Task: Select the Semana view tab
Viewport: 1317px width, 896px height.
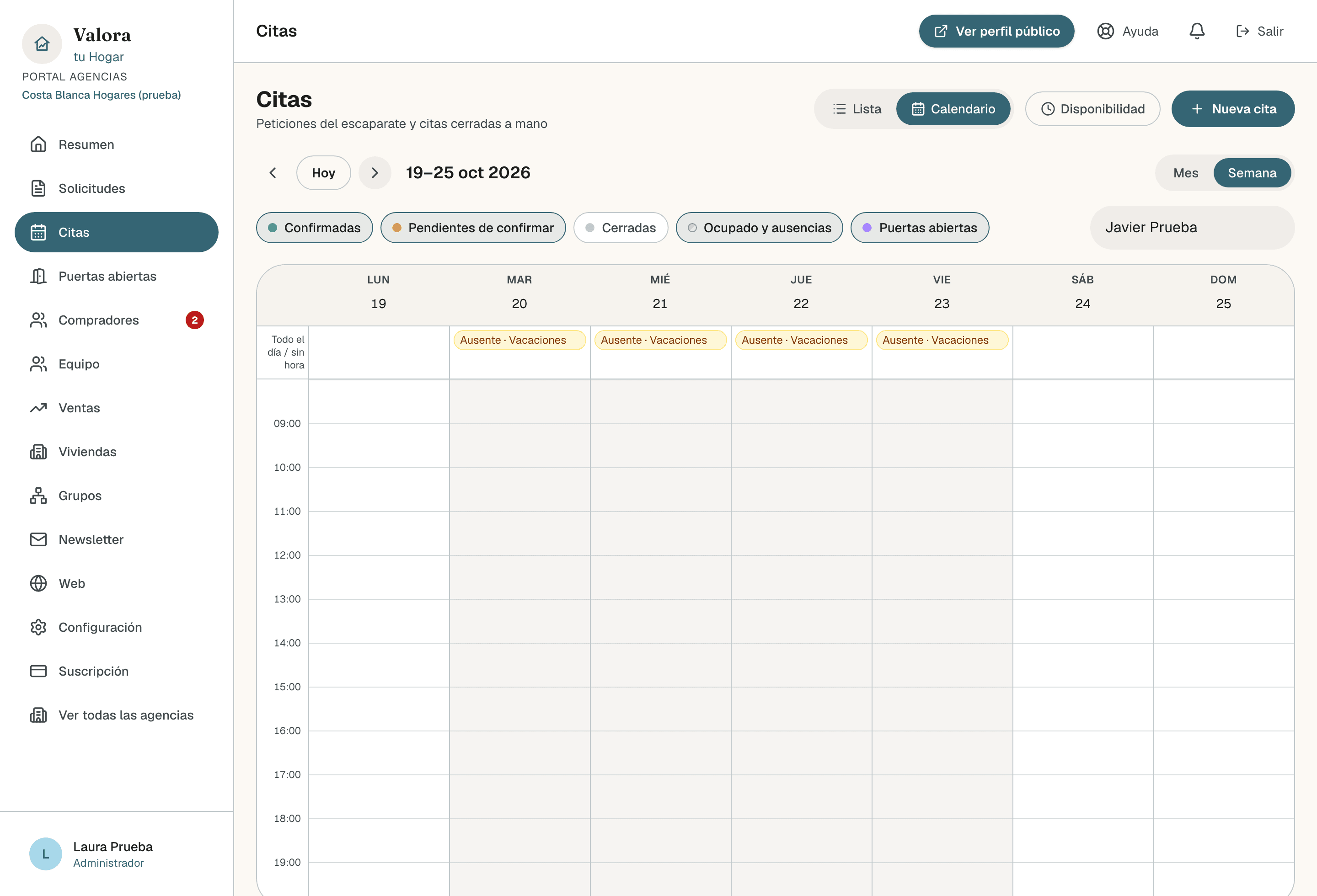Action: pyautogui.click(x=1252, y=173)
